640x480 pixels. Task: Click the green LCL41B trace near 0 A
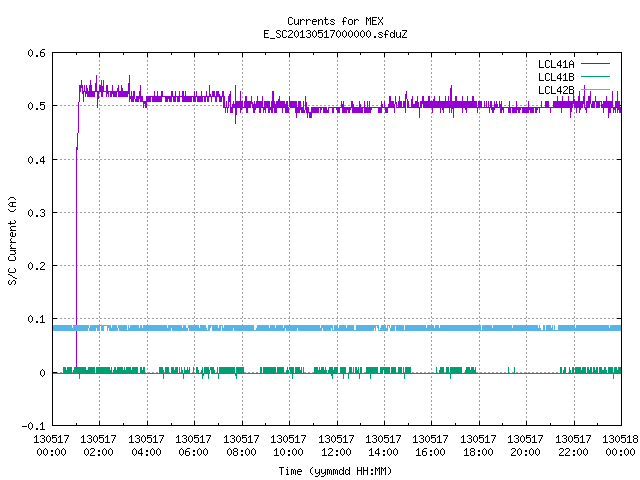(x=337, y=371)
